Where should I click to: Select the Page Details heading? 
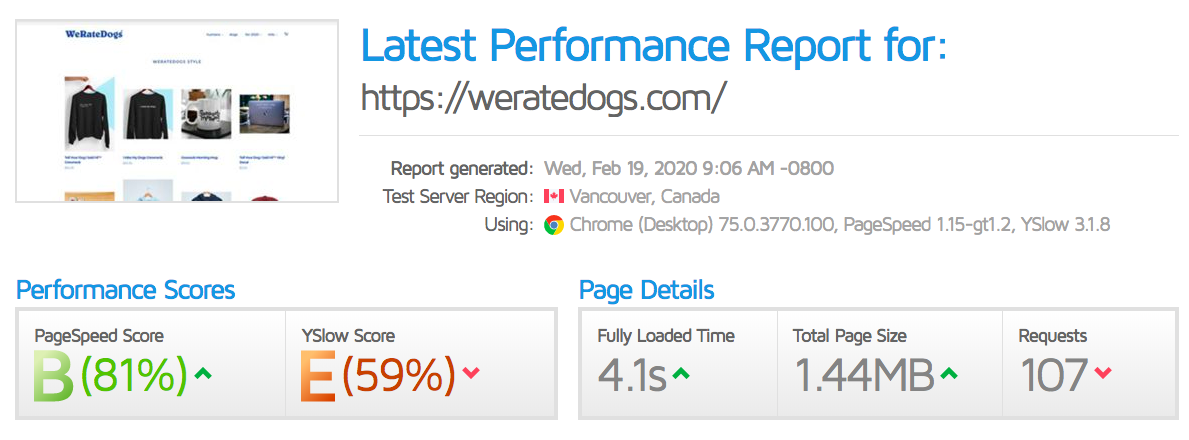(x=646, y=290)
